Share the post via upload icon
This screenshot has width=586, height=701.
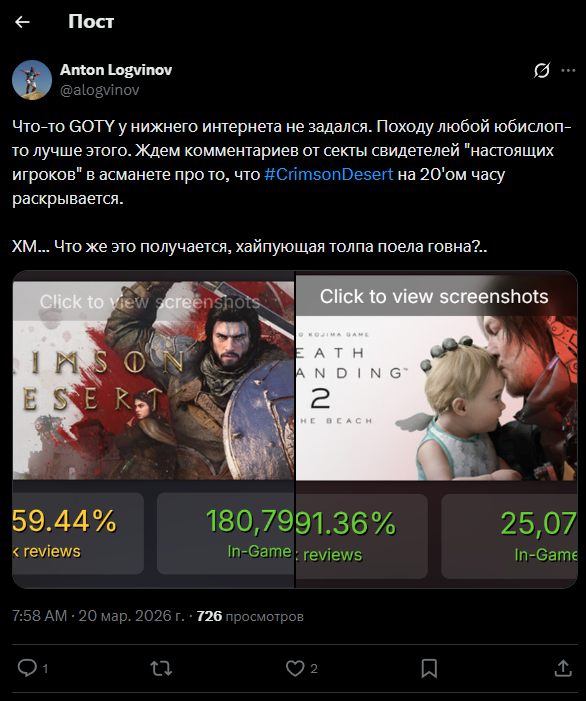tap(563, 668)
